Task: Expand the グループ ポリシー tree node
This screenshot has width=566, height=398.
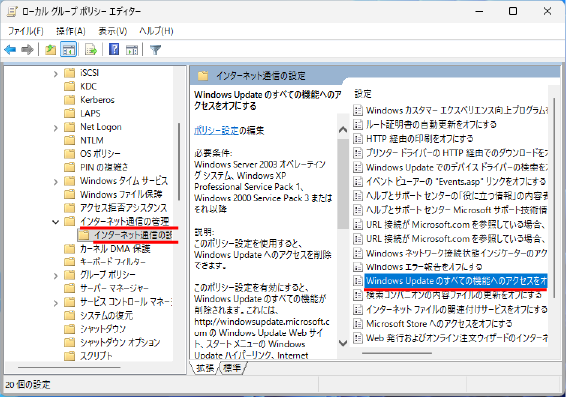Action: click(55, 276)
